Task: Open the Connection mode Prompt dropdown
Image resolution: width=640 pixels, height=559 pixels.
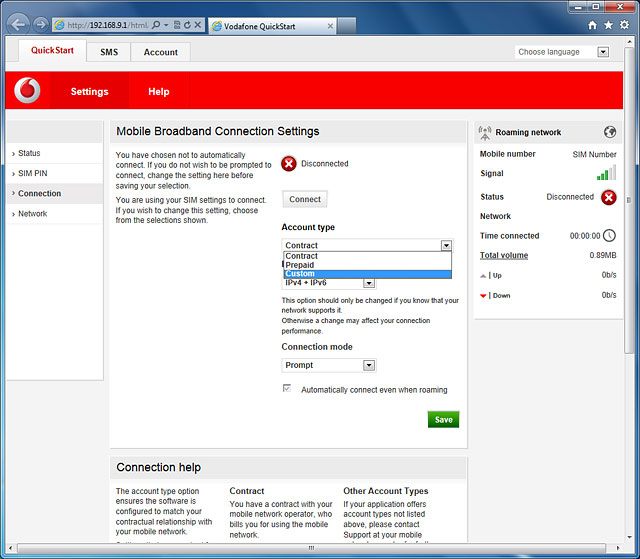Action: click(328, 366)
